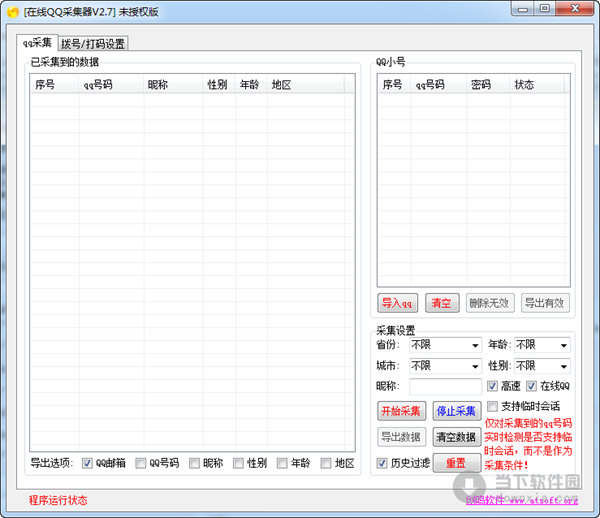Click 密码 column header in QQ小号 list
This screenshot has width=600, height=518.
(489, 85)
